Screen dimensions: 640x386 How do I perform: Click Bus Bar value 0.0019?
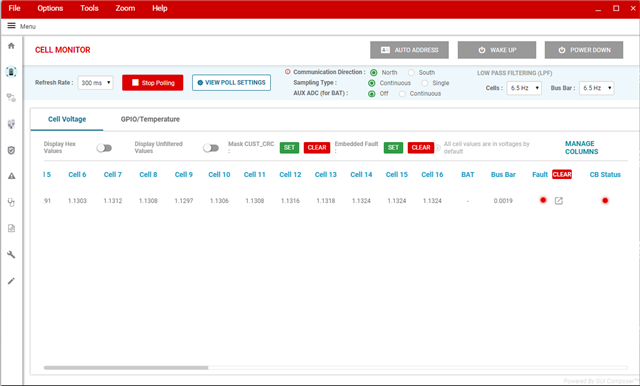click(x=503, y=201)
